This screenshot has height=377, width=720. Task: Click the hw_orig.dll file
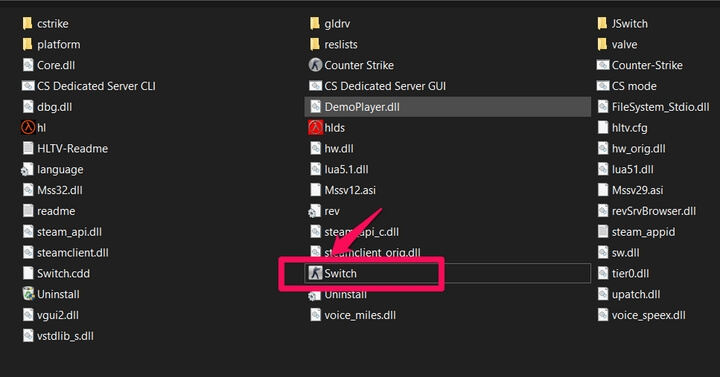631,148
